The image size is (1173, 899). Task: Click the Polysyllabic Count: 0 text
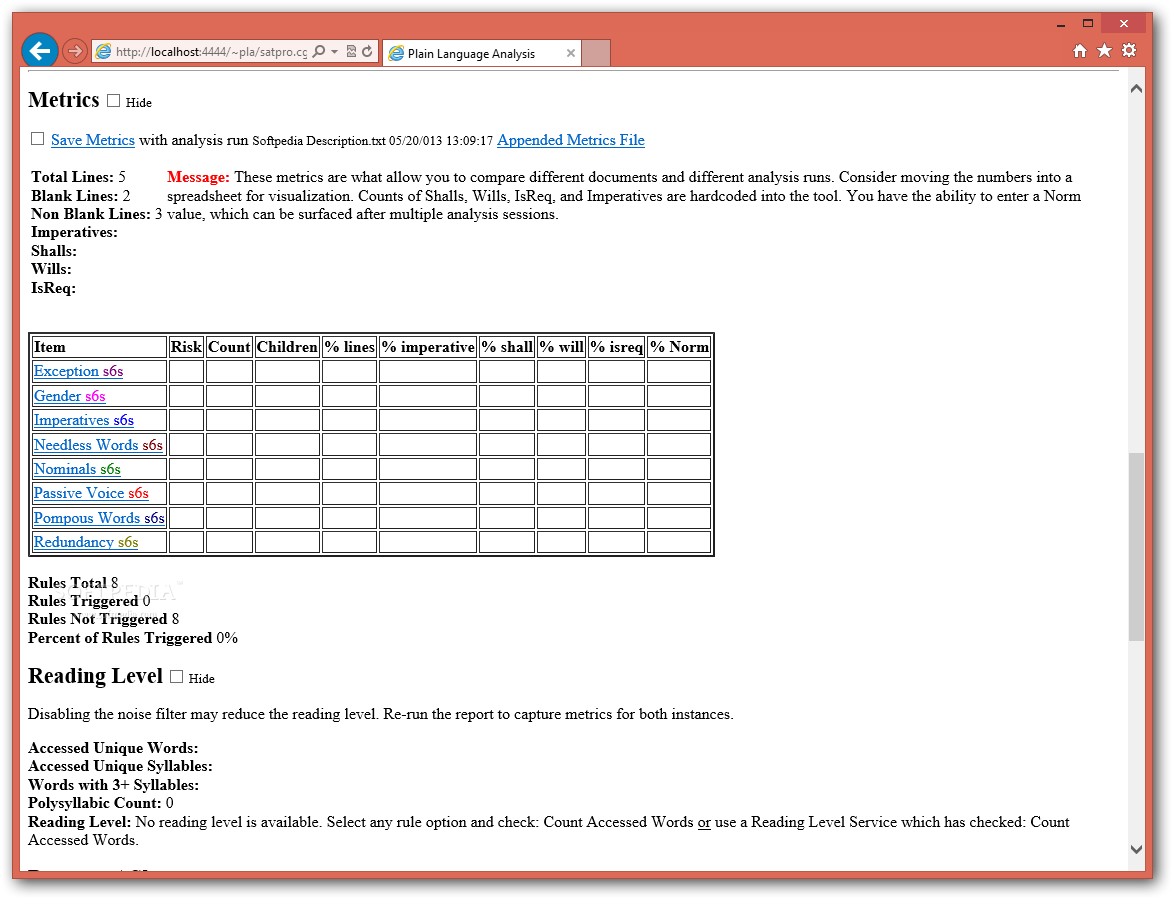(x=101, y=803)
